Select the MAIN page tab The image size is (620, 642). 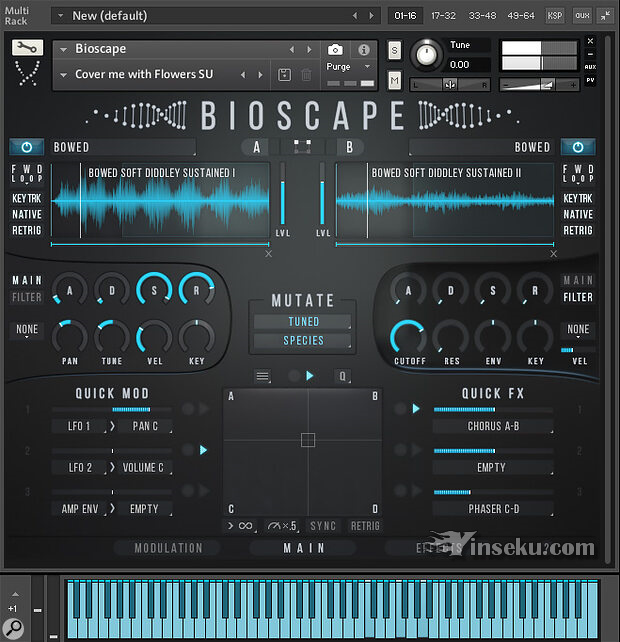[303, 548]
